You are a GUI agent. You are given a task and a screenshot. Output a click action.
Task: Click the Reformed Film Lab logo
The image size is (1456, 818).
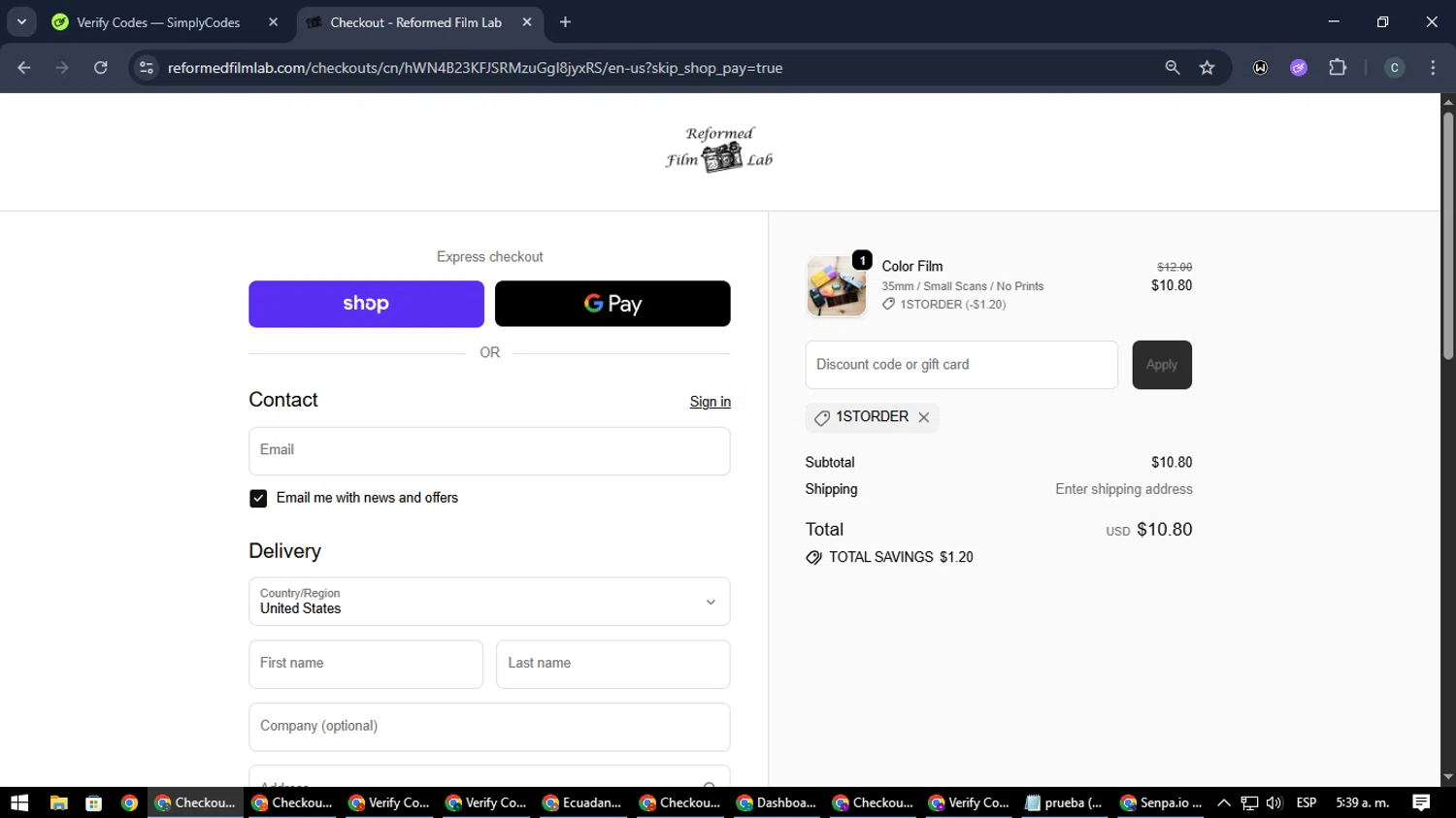719,149
